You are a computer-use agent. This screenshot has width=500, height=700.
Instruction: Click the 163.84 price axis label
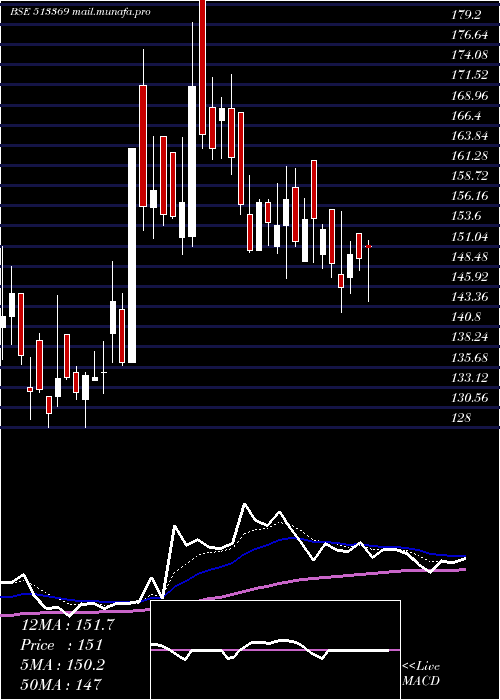[x=469, y=136]
